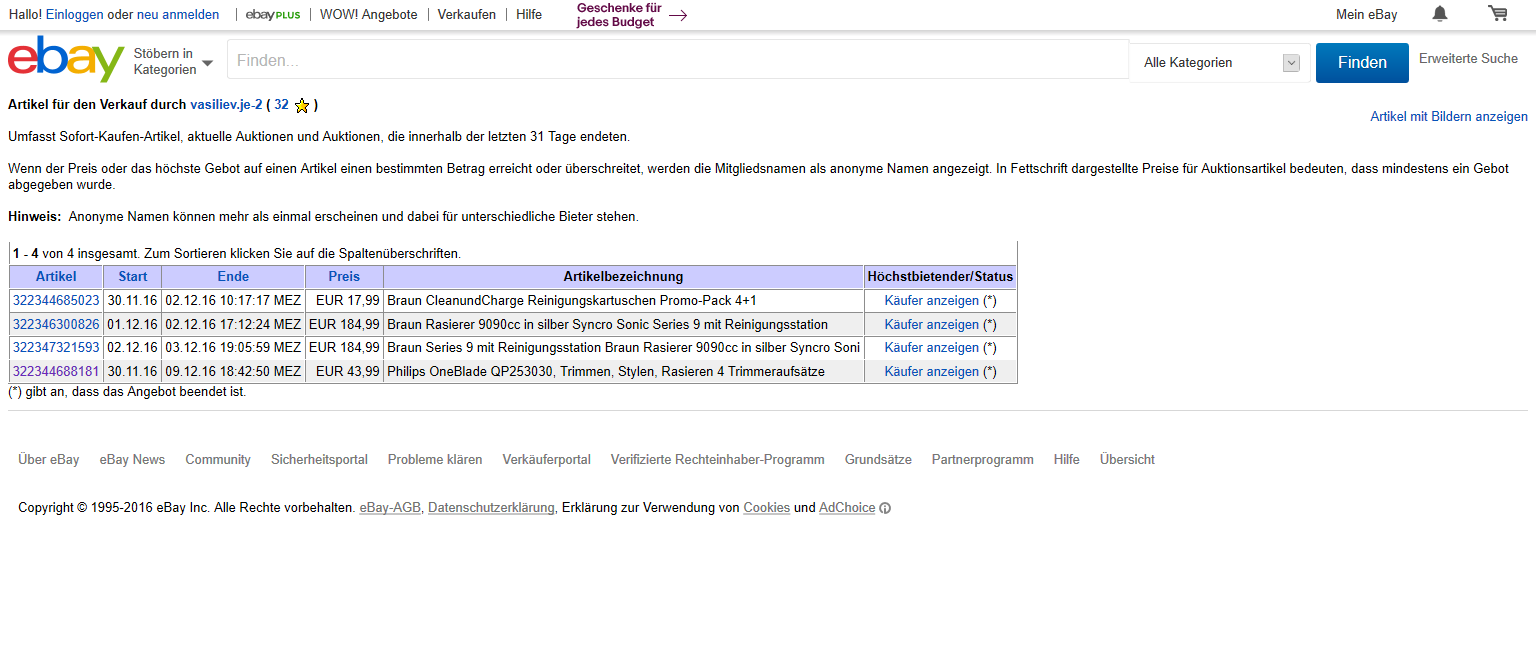Open the Alle Kategorien dropdown
1536x654 pixels.
coord(1221,63)
